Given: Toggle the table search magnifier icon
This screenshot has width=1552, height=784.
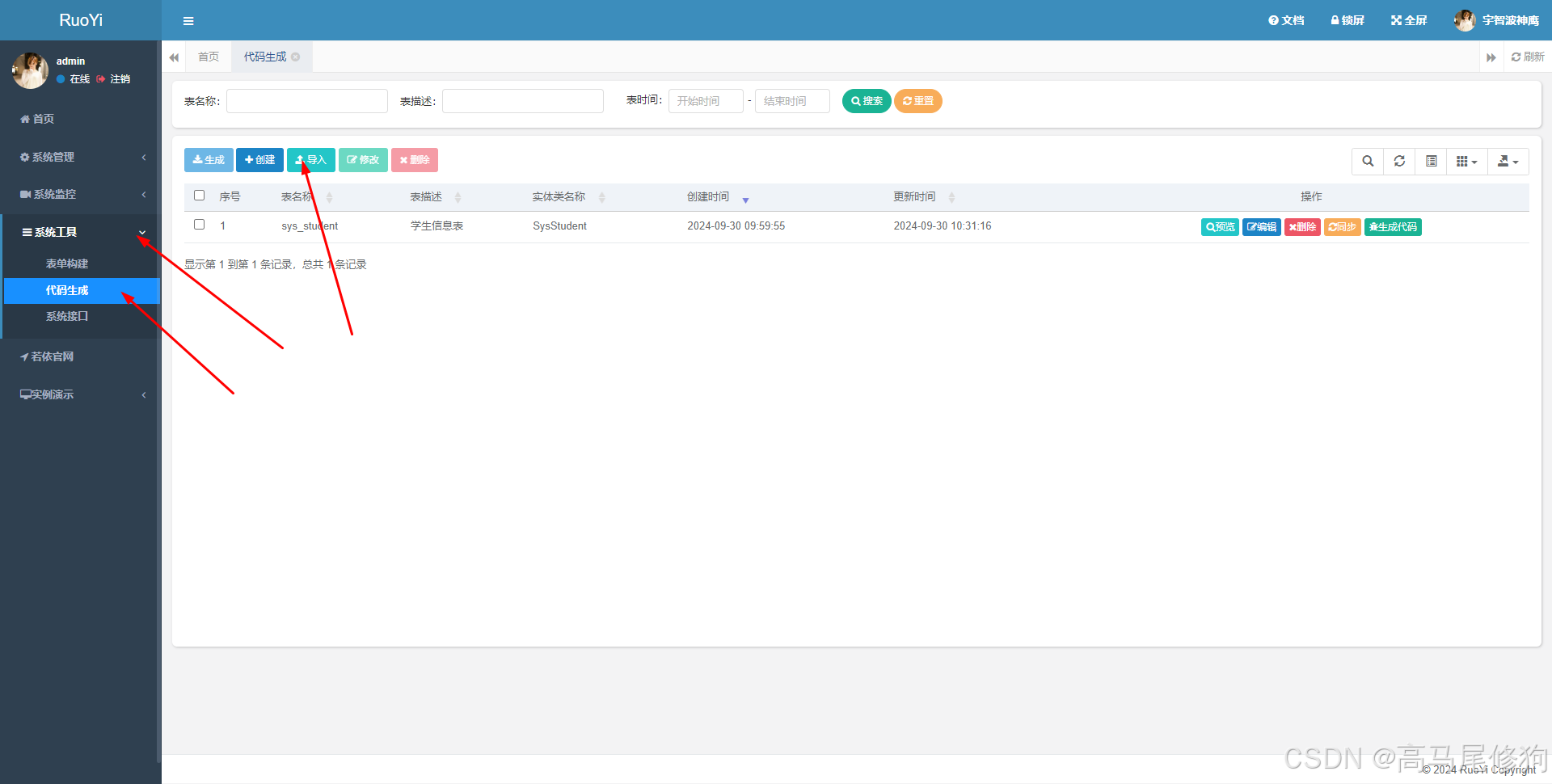Looking at the screenshot, I should (1368, 162).
